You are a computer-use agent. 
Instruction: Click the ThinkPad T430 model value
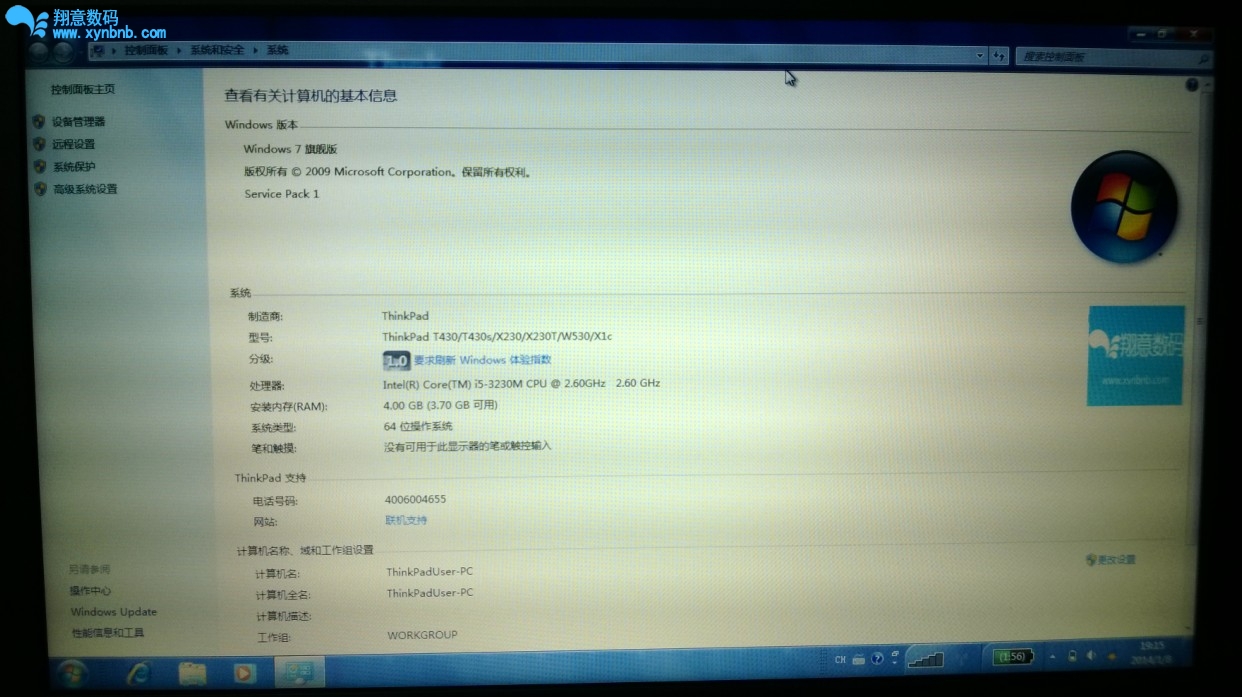click(497, 337)
